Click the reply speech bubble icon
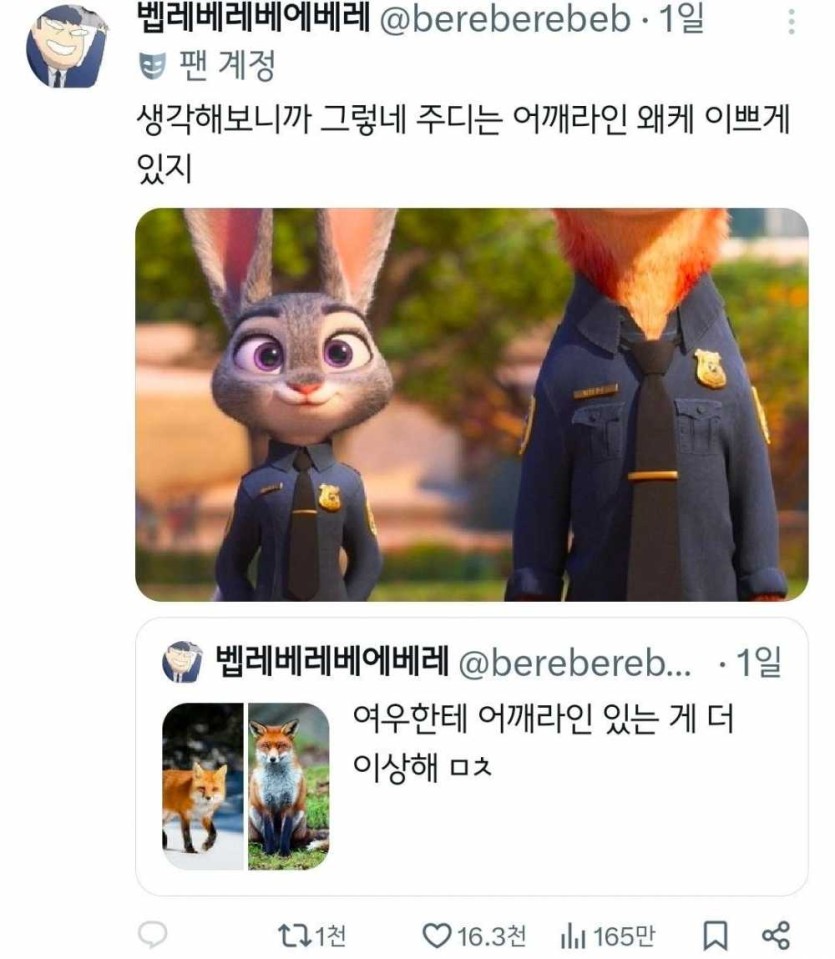 coord(152,935)
